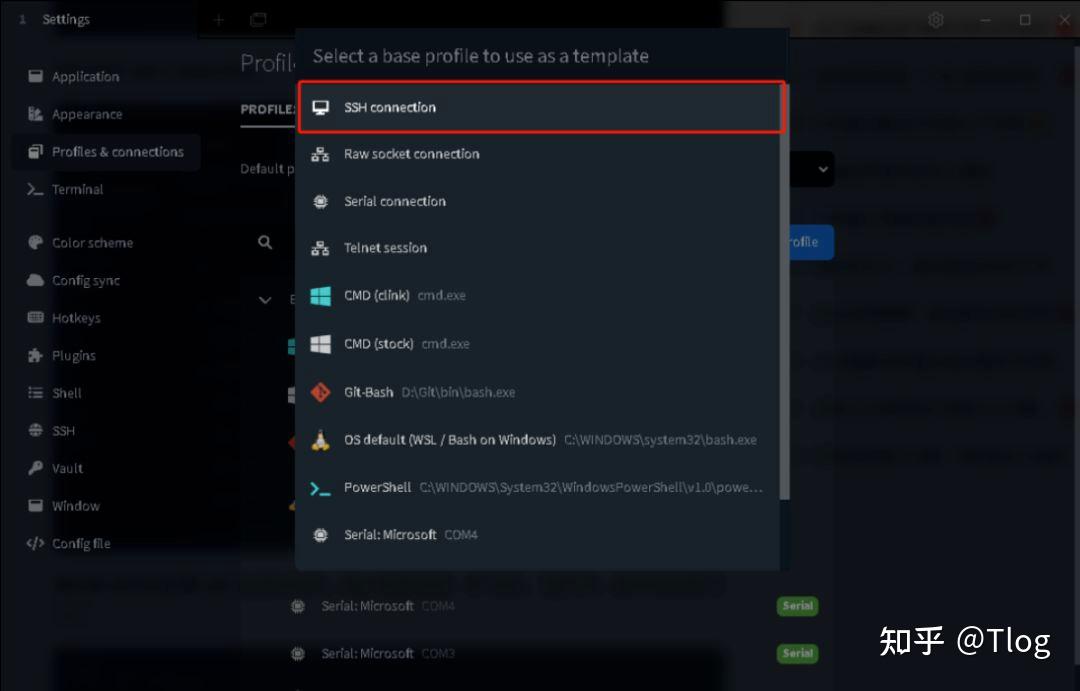Focus the base profile template search field
The width and height of the screenshot is (1080, 691).
[541, 56]
